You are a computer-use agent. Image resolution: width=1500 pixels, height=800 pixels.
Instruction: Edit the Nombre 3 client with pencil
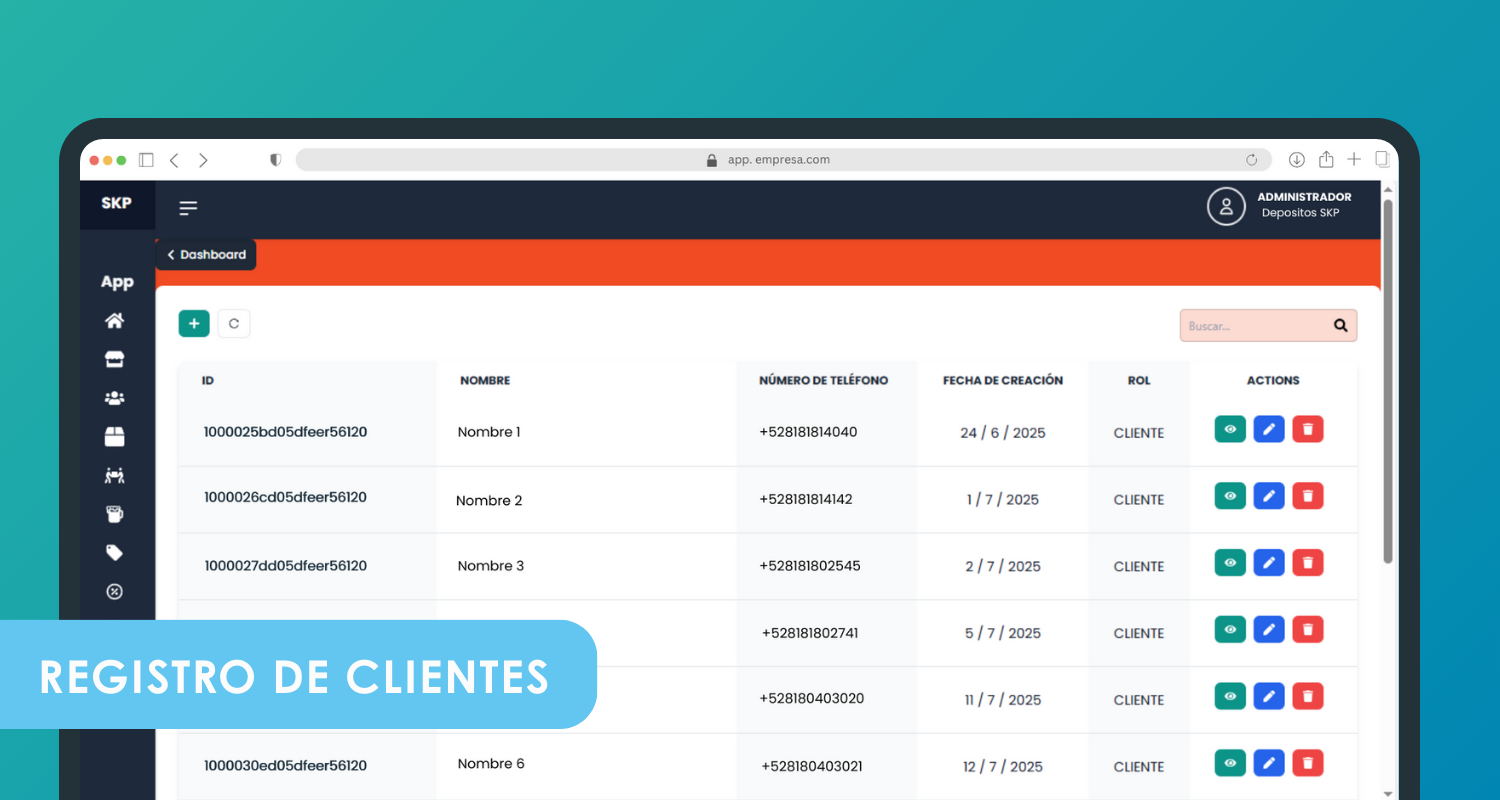point(1269,563)
